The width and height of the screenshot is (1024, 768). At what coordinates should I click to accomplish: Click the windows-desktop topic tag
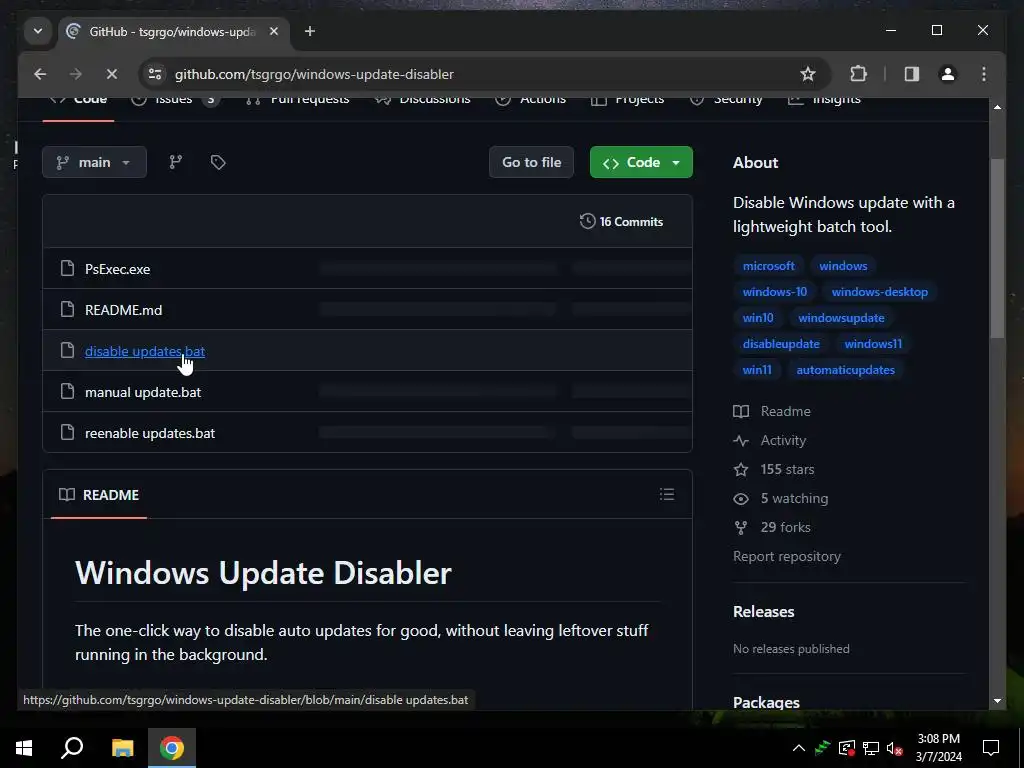[x=879, y=292]
